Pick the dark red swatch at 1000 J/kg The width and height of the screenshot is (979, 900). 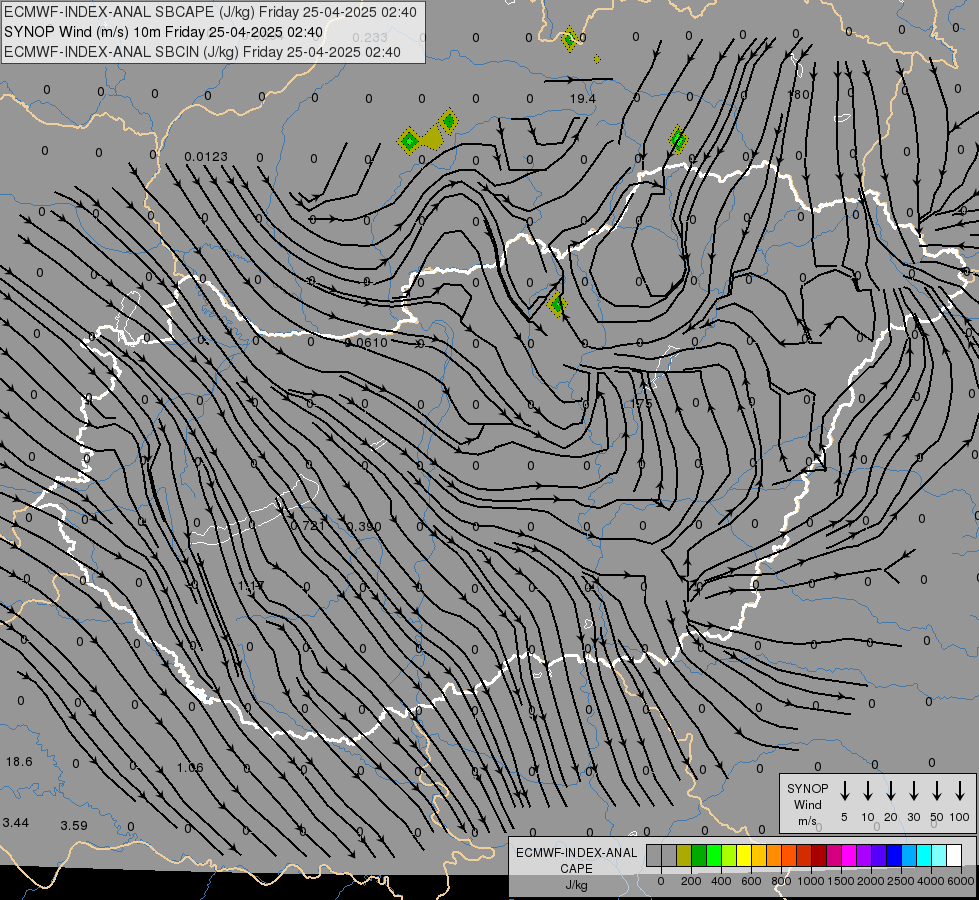[819, 855]
